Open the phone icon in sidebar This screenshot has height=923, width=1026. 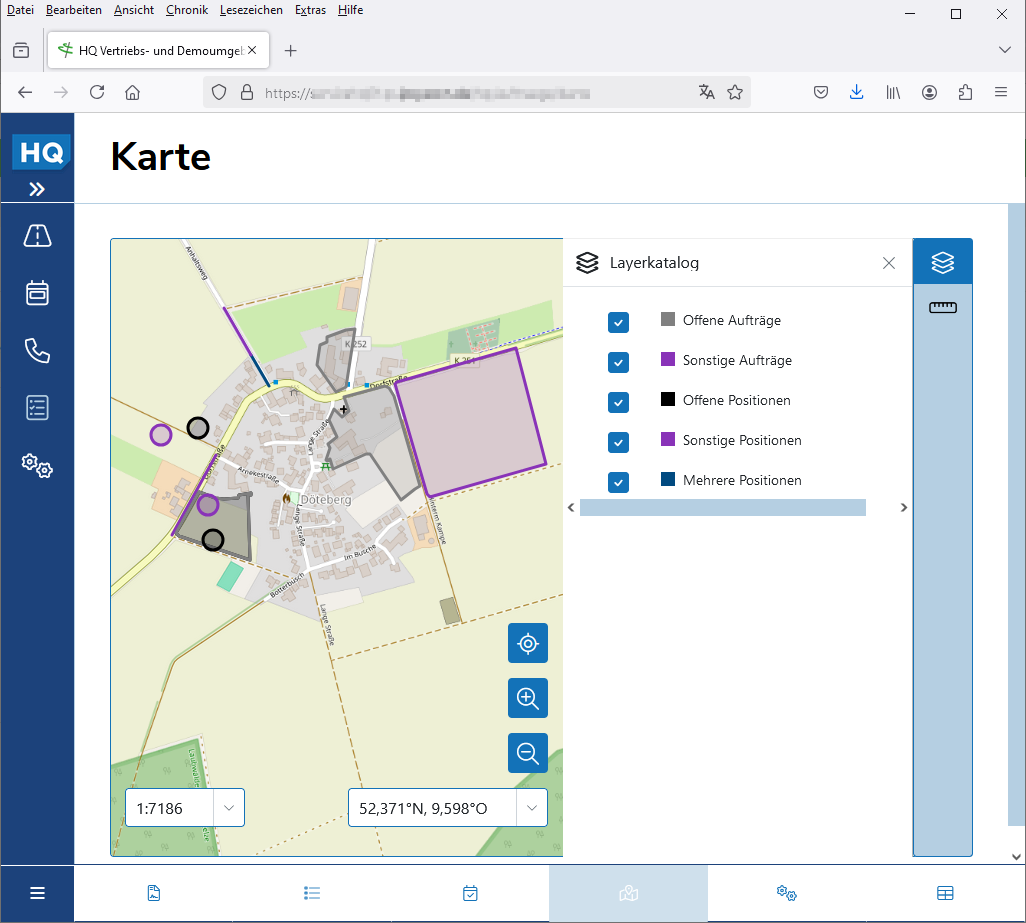37,351
